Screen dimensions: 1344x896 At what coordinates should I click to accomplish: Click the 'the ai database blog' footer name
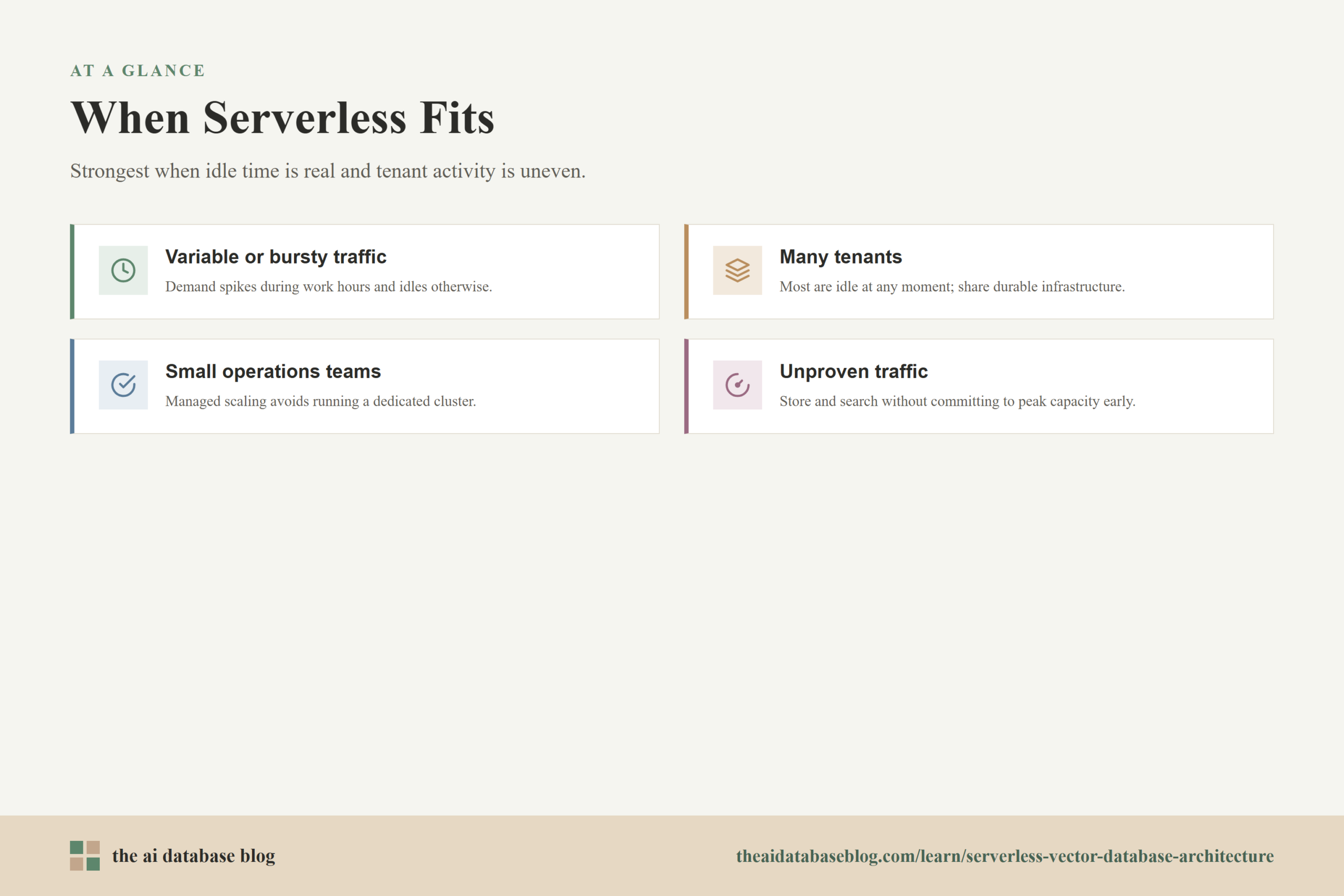(x=193, y=856)
